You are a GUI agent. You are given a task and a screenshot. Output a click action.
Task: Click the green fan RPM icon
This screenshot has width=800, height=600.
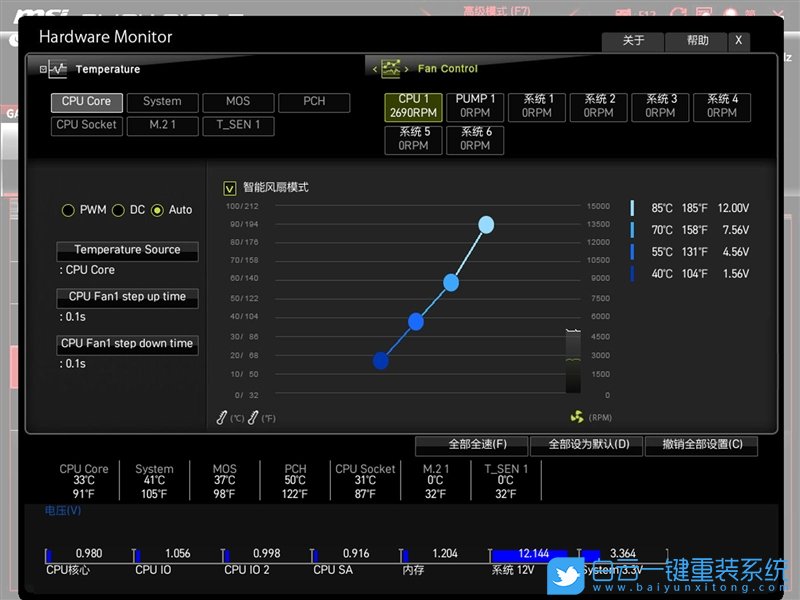(575, 417)
